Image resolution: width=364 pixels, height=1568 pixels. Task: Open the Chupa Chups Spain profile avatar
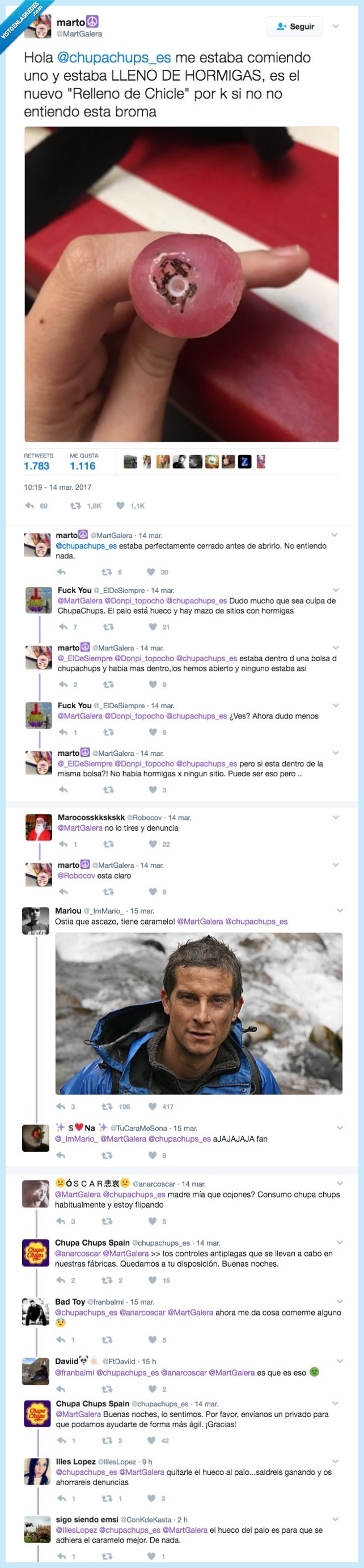pyautogui.click(x=36, y=1252)
